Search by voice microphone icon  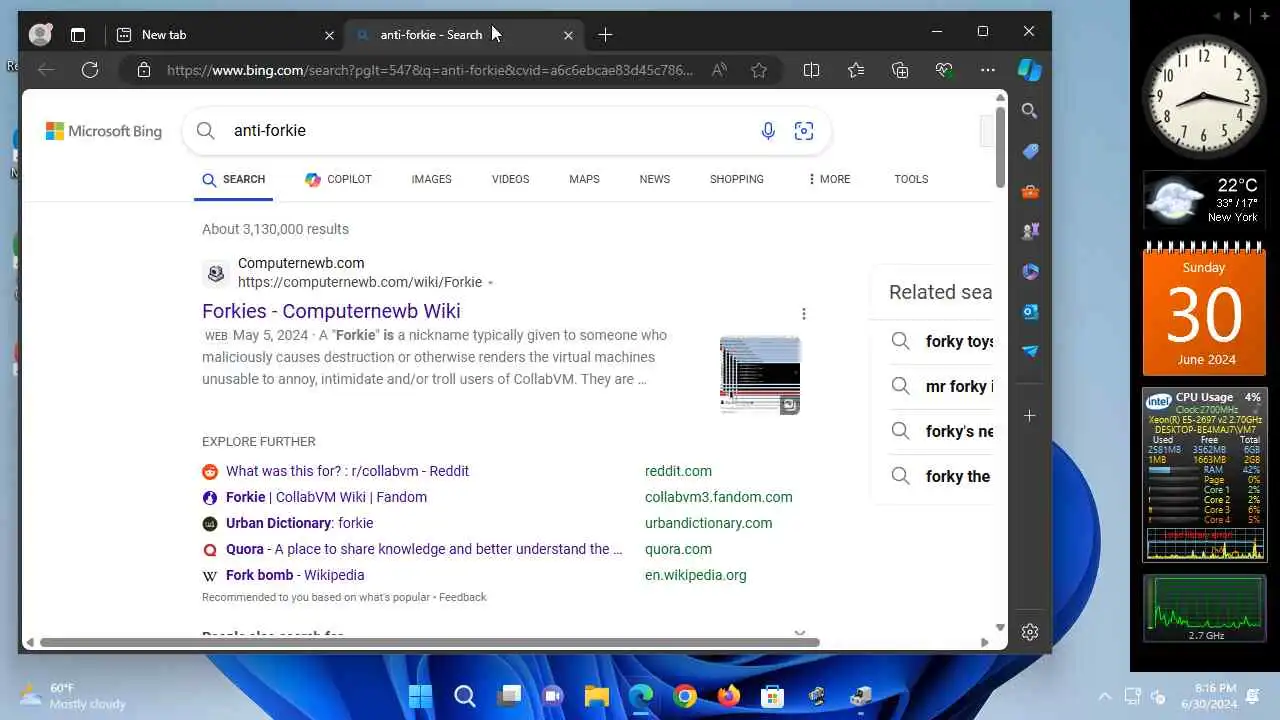[768, 131]
